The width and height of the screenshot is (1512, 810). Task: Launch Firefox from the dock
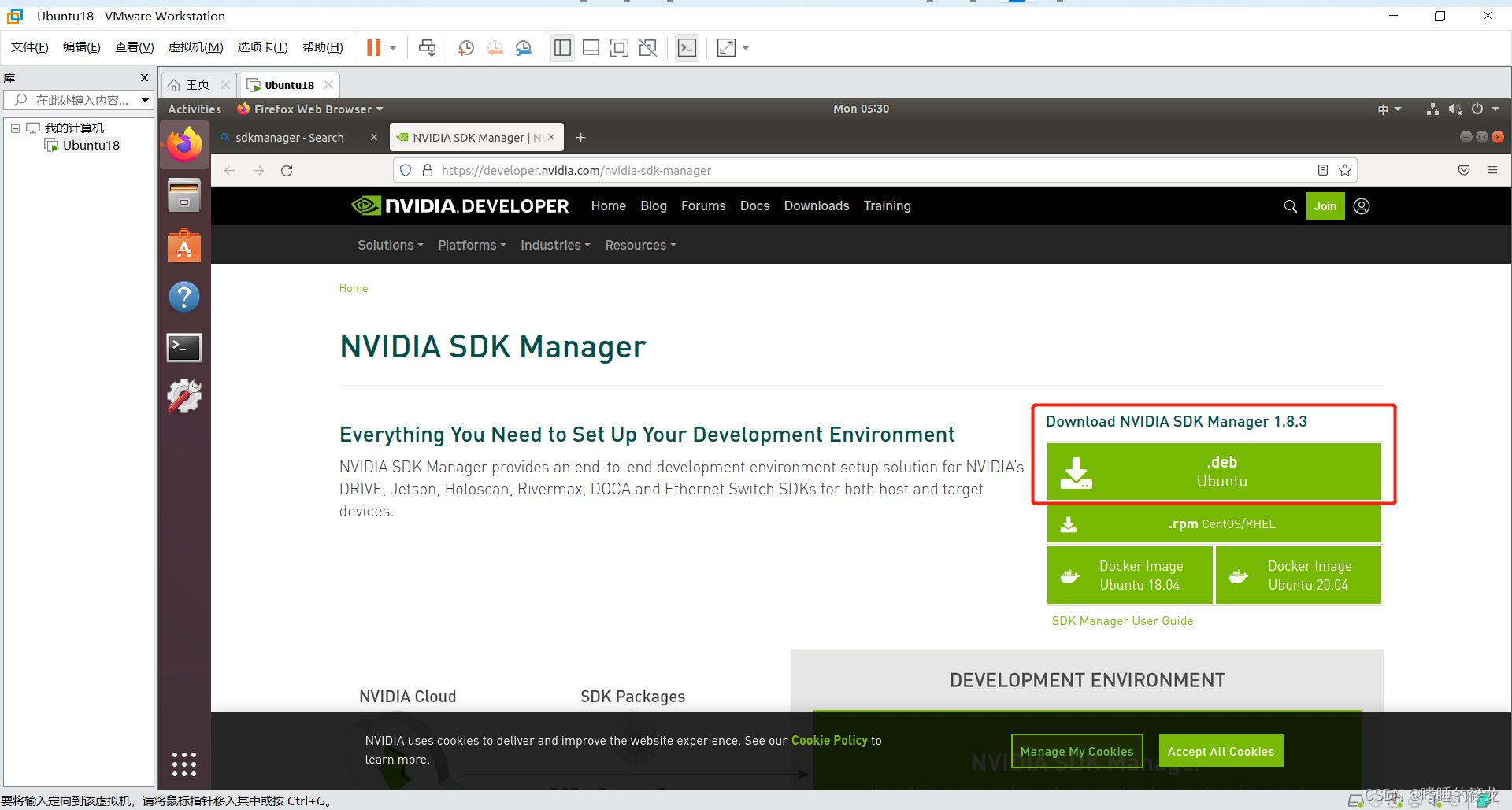pyautogui.click(x=184, y=144)
